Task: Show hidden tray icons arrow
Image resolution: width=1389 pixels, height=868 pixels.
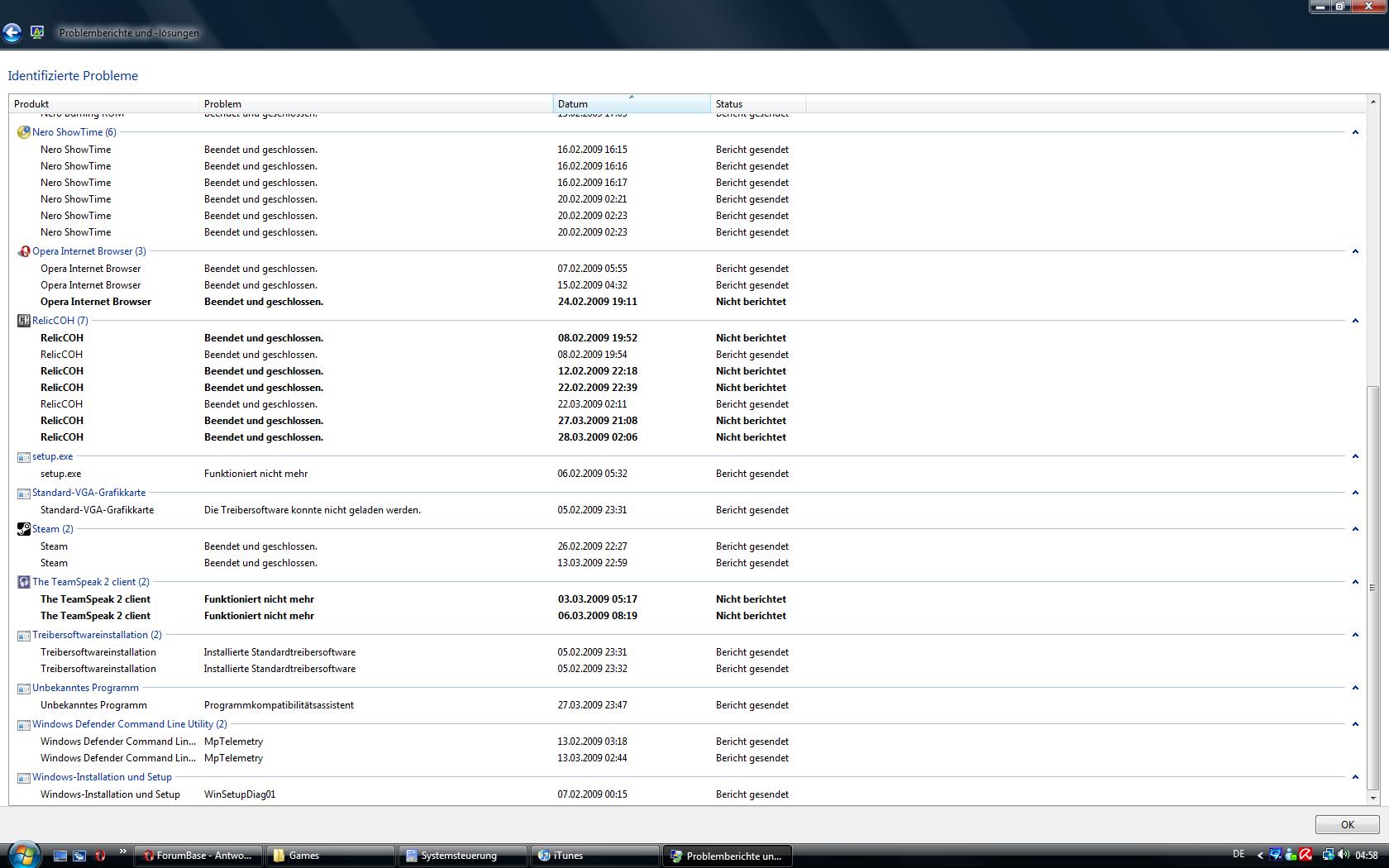Action: coord(1260,856)
